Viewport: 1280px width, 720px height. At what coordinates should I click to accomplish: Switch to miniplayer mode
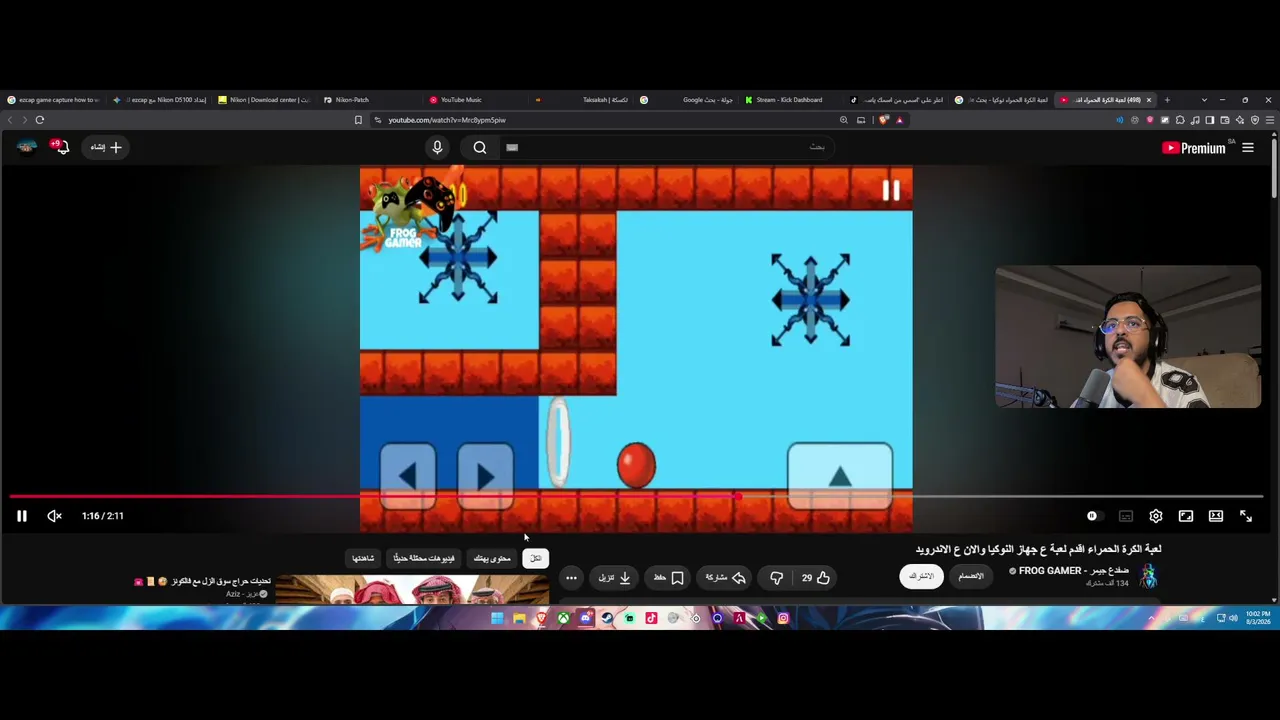(1186, 516)
